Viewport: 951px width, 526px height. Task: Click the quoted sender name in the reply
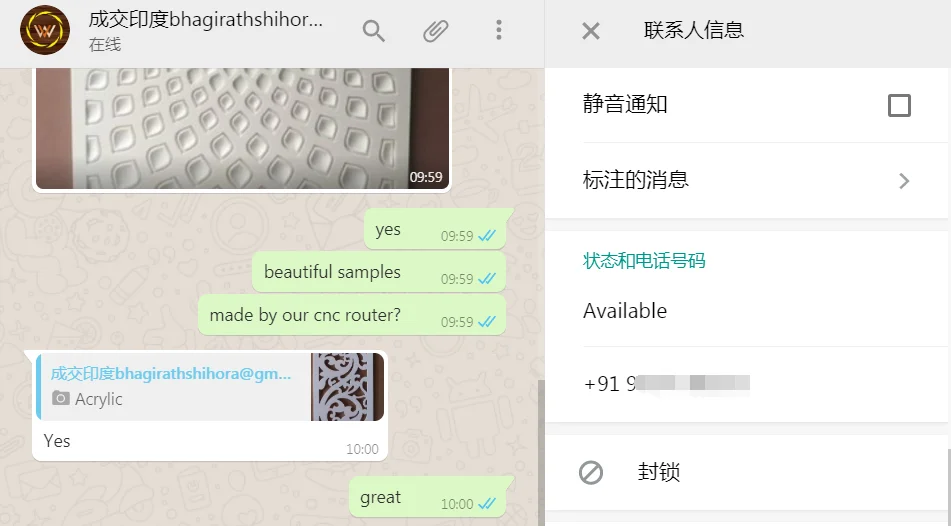[170, 374]
